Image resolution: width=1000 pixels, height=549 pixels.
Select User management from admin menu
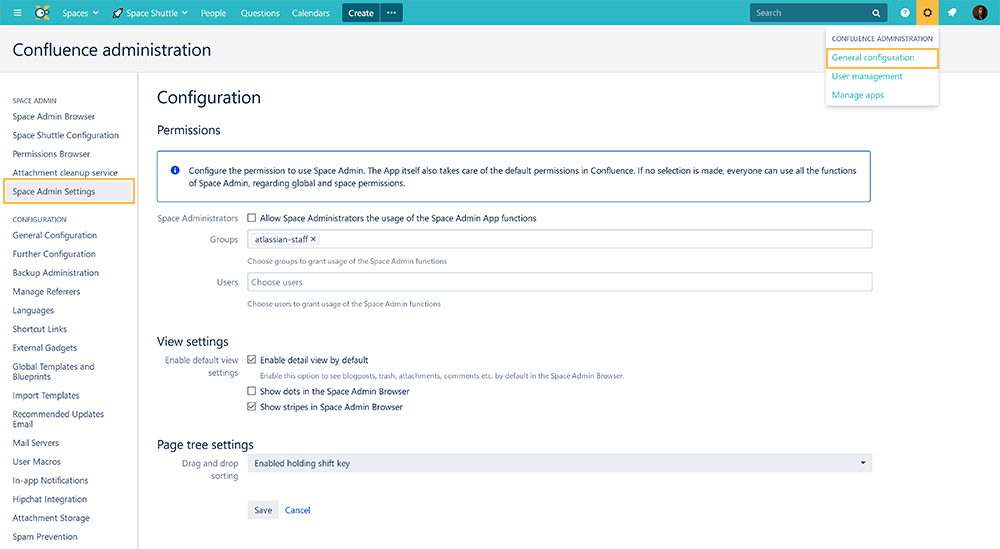click(x=867, y=76)
